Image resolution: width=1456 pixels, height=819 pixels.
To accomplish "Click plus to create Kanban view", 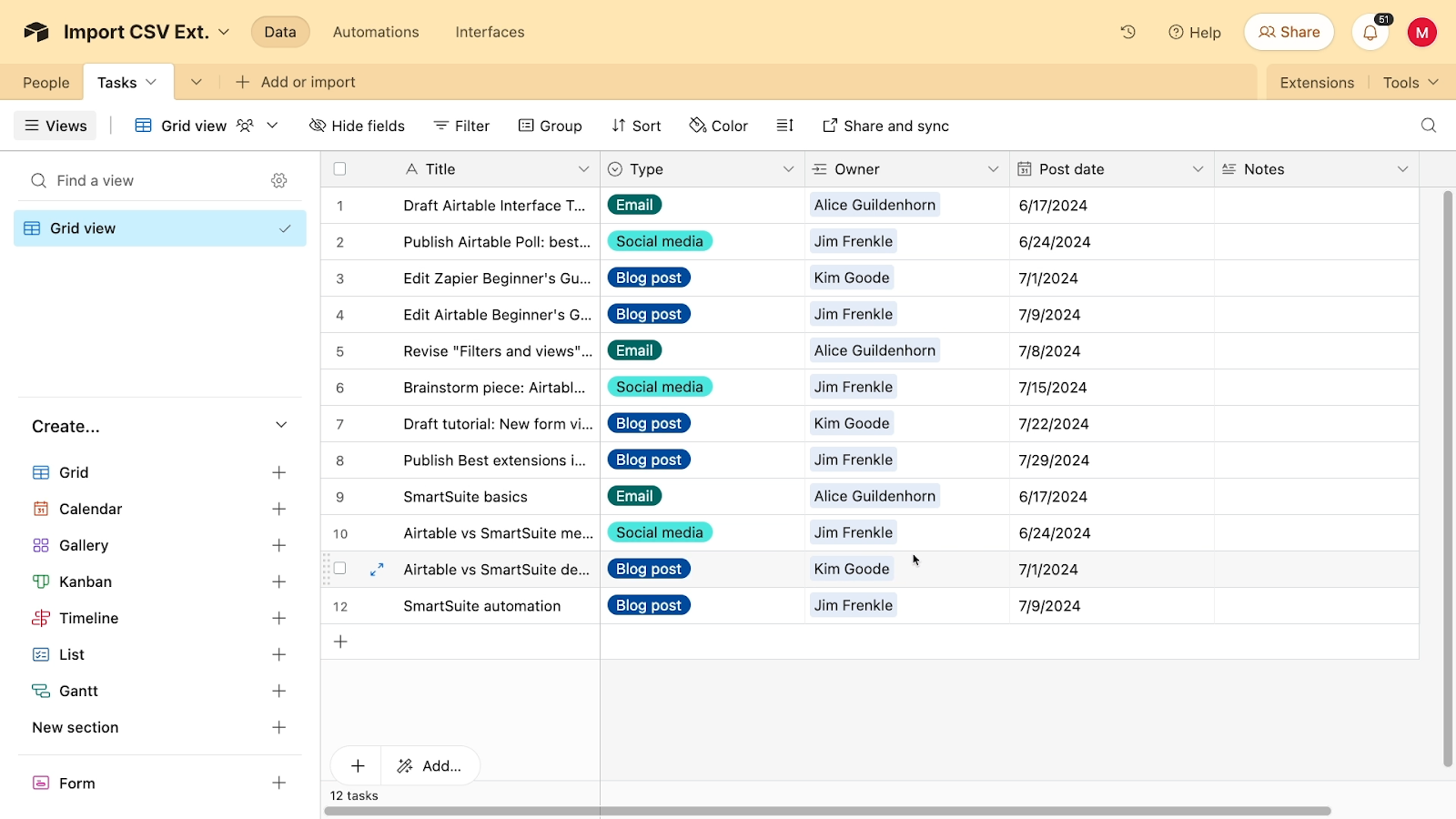I will [x=279, y=581].
